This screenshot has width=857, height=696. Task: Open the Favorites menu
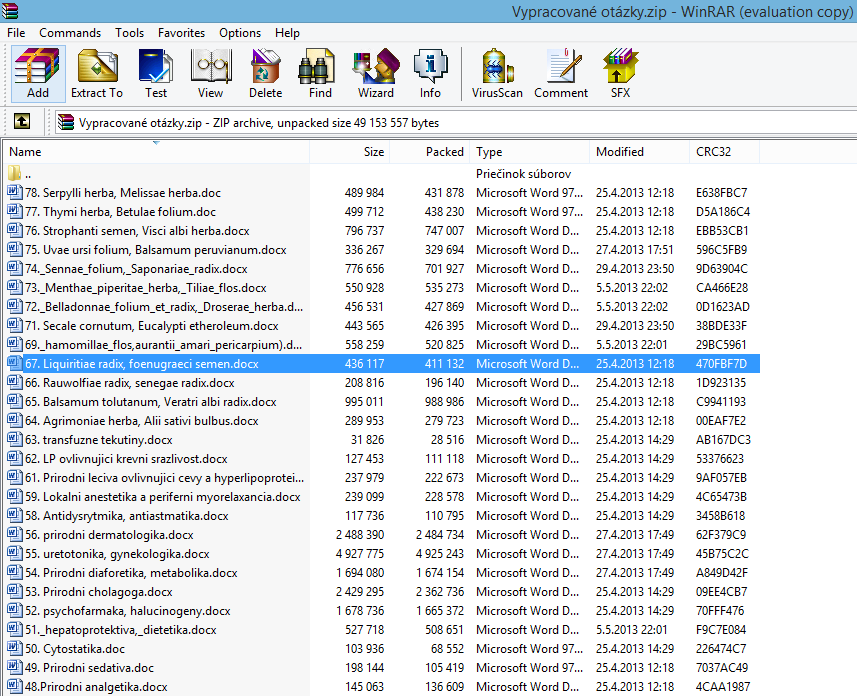181,33
